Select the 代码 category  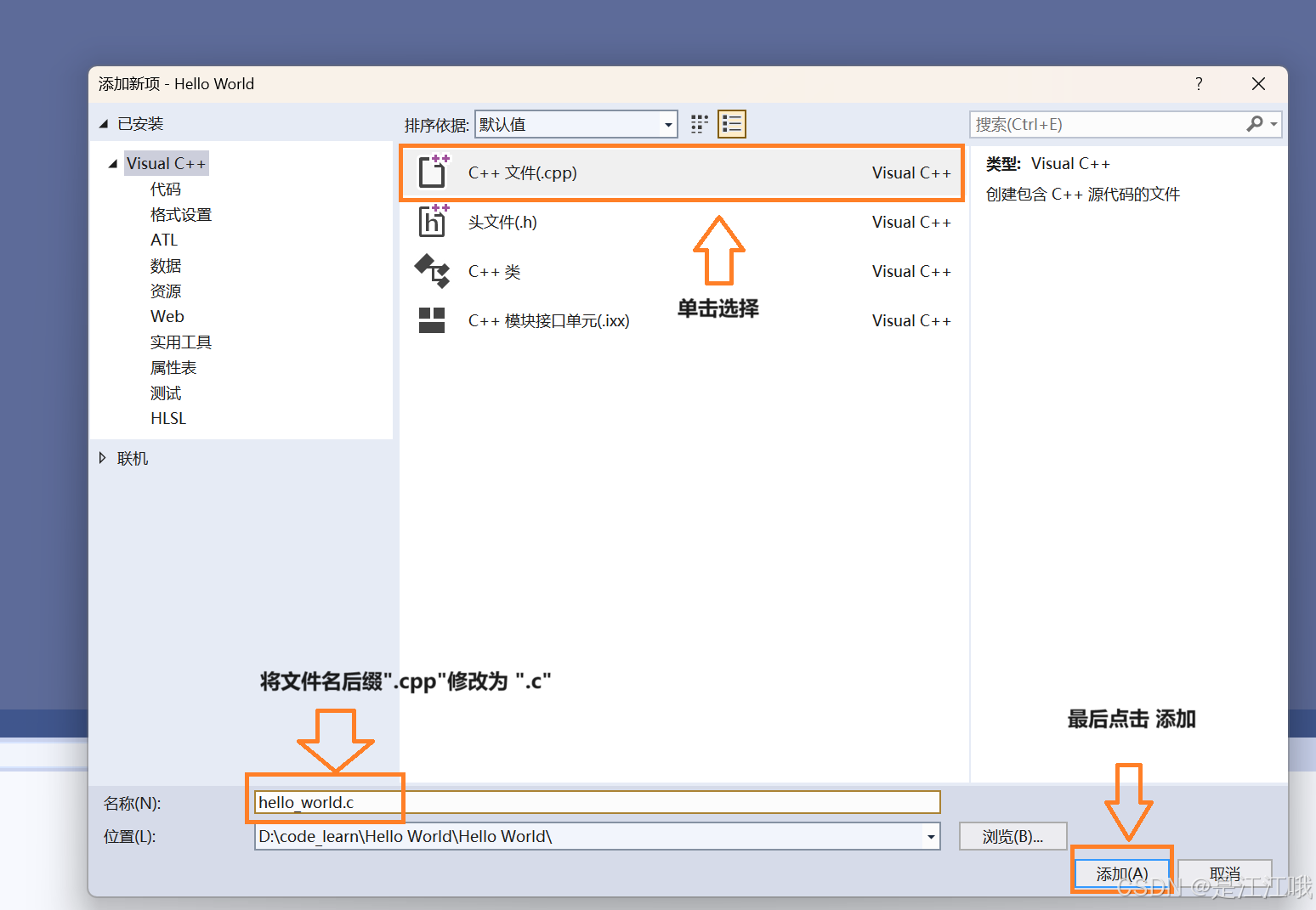point(166,189)
